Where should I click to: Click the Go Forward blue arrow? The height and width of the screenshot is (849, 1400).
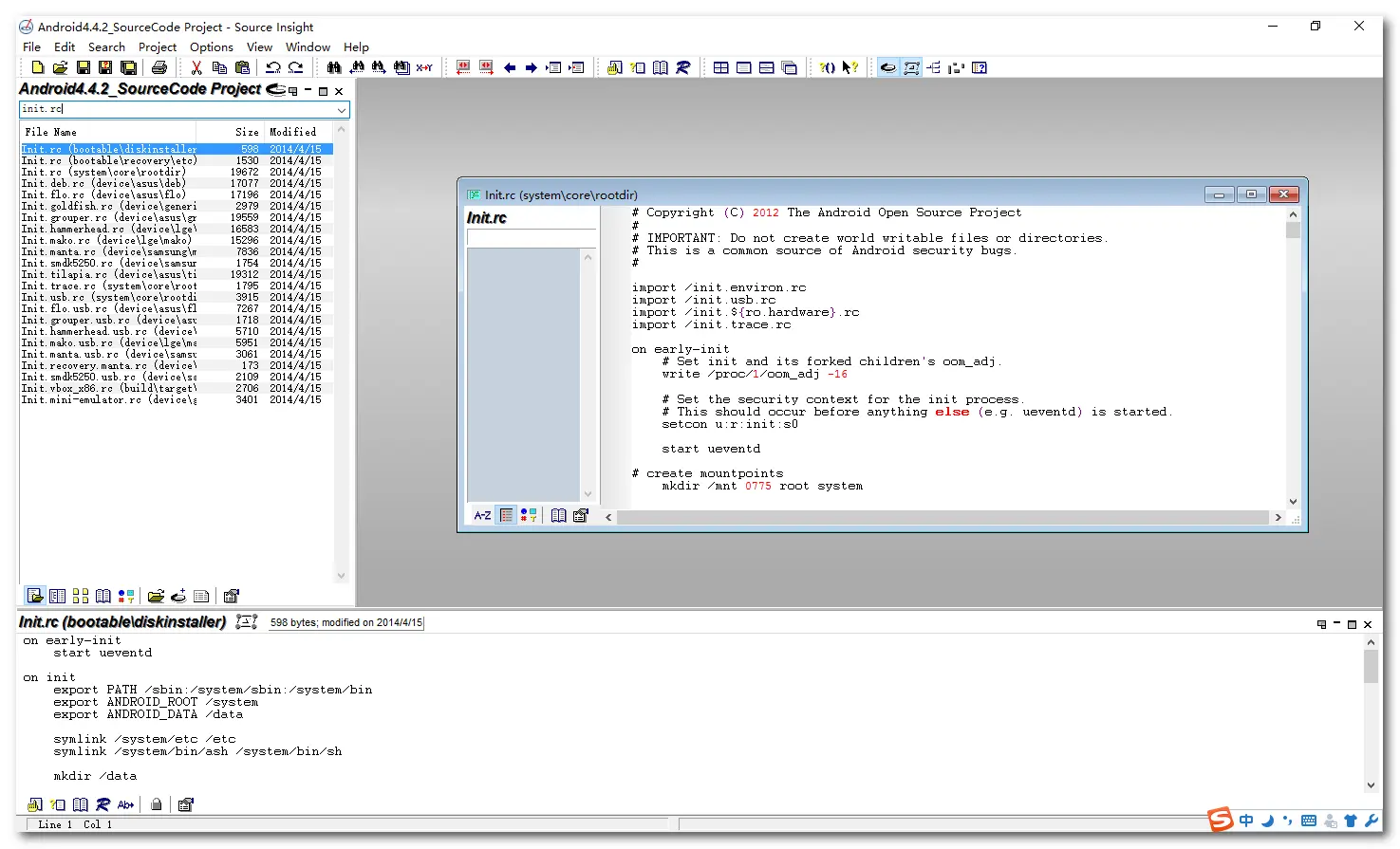[x=532, y=67]
